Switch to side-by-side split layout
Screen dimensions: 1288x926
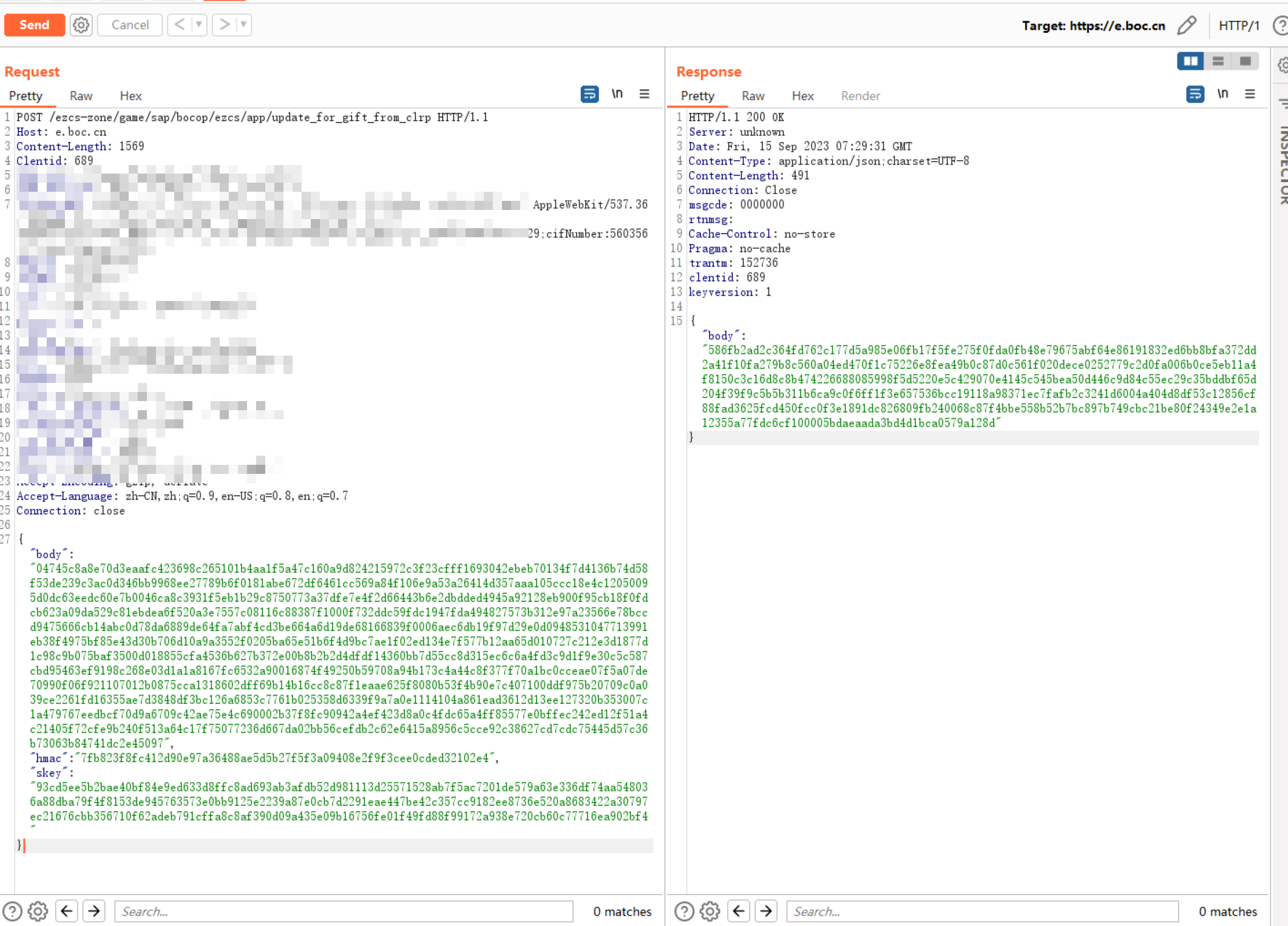click(x=1190, y=61)
